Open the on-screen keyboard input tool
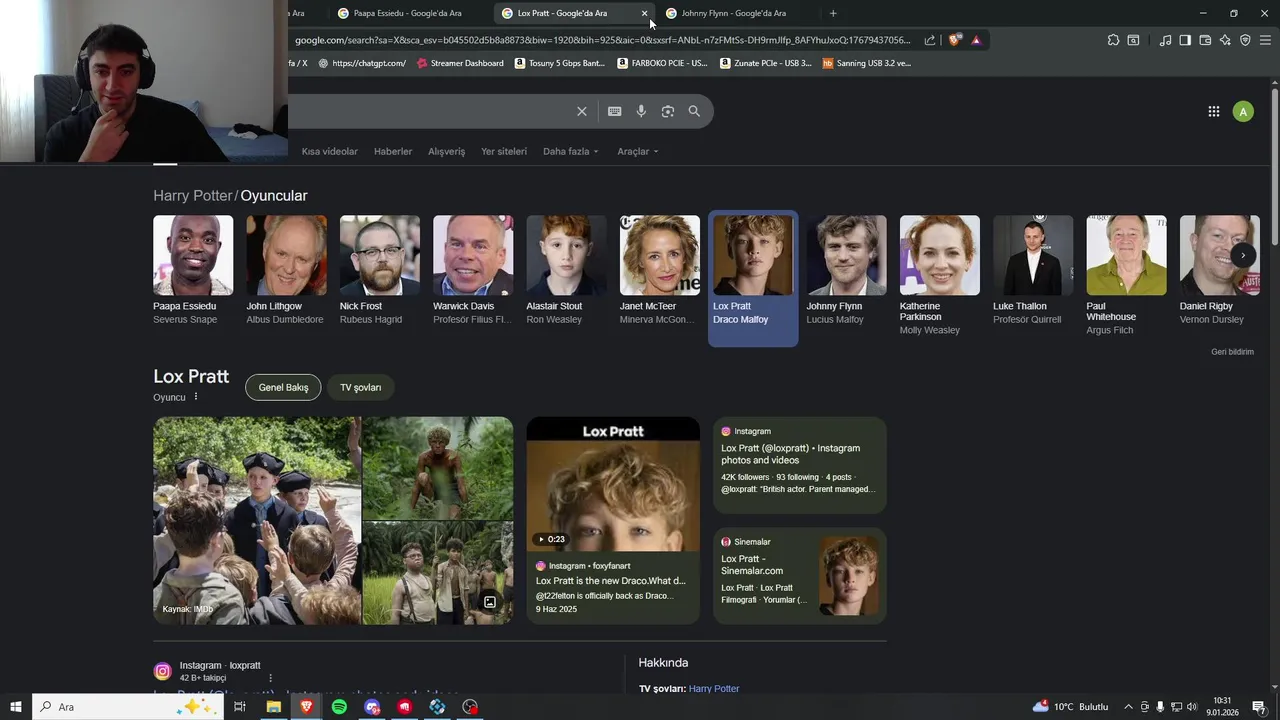 point(614,111)
